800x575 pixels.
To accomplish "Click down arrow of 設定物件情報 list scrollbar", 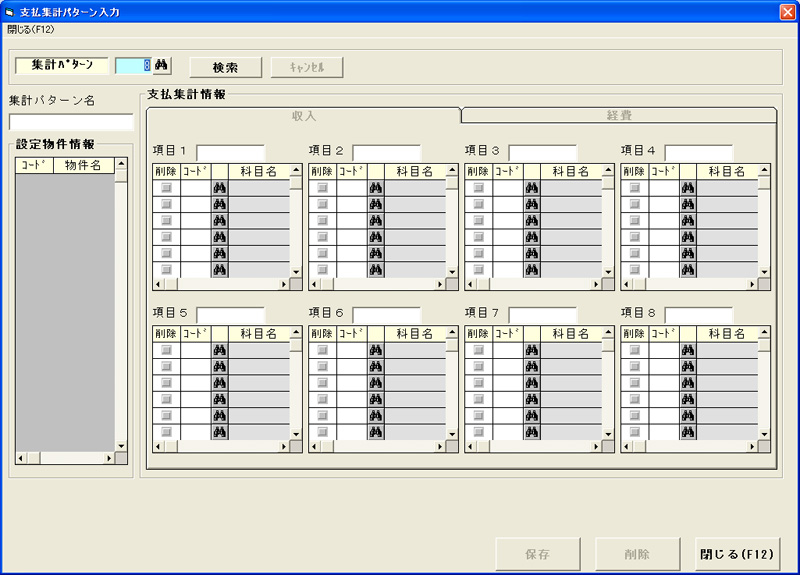I will [121, 446].
